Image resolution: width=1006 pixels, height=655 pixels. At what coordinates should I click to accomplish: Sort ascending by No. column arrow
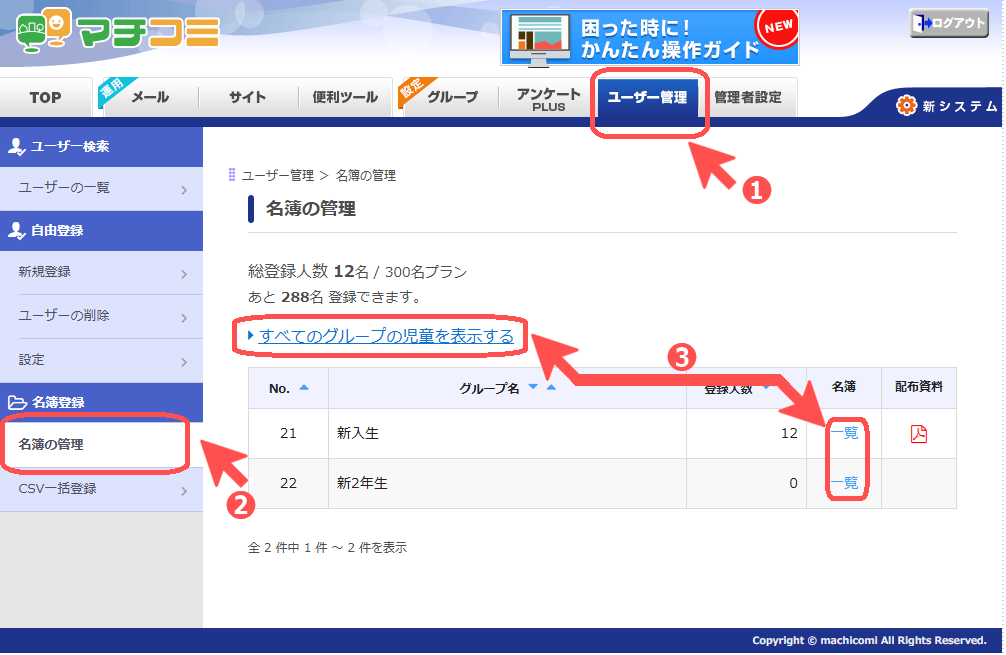[304, 387]
